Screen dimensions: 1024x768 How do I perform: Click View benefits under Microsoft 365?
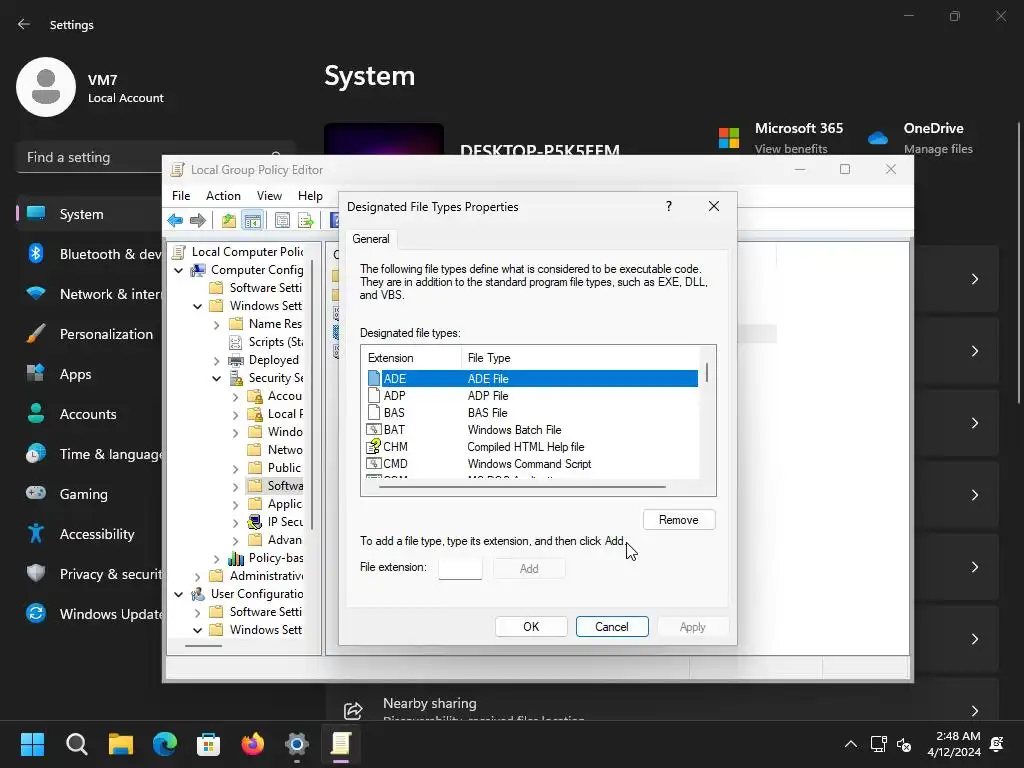coord(791,149)
